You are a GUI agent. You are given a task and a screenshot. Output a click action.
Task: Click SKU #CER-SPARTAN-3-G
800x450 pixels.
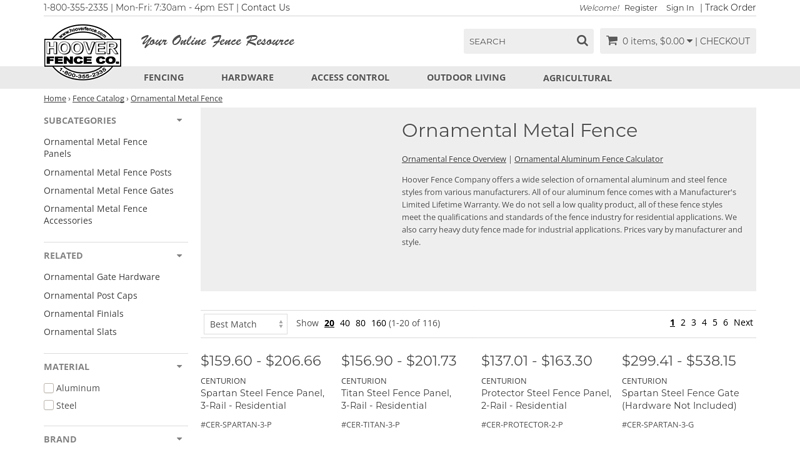pos(657,424)
